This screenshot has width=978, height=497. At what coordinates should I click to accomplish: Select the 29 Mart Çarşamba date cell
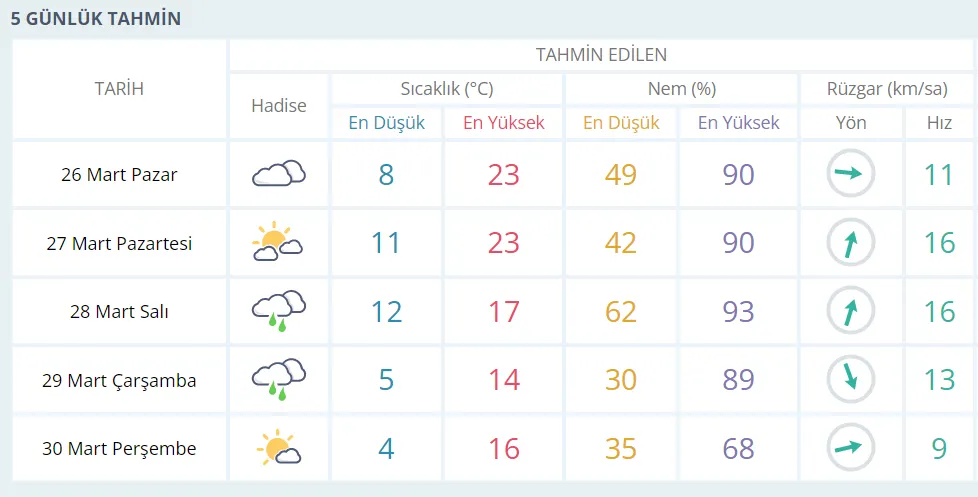(x=119, y=381)
